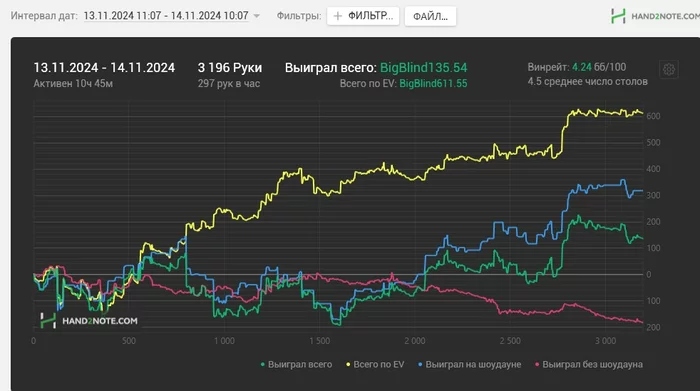
Task: Click the Винрейт 4.24 бб/100 text
Action: pyautogui.click(x=576, y=67)
